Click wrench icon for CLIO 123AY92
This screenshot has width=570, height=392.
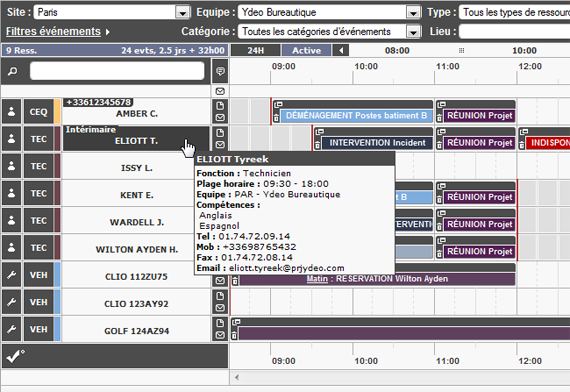12,302
